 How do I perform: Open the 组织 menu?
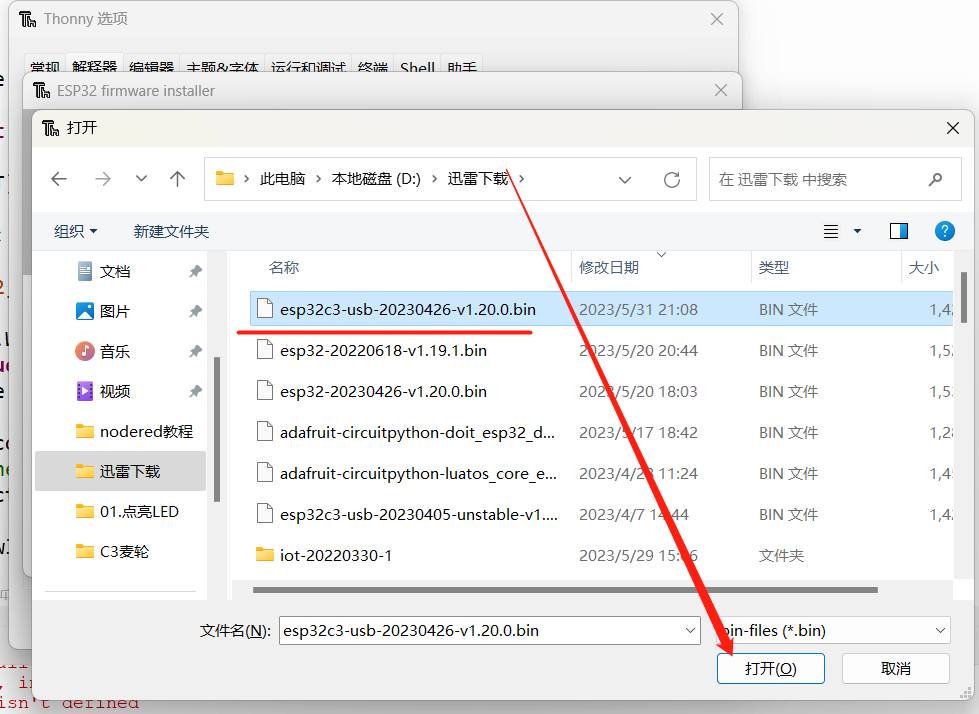pyautogui.click(x=76, y=232)
